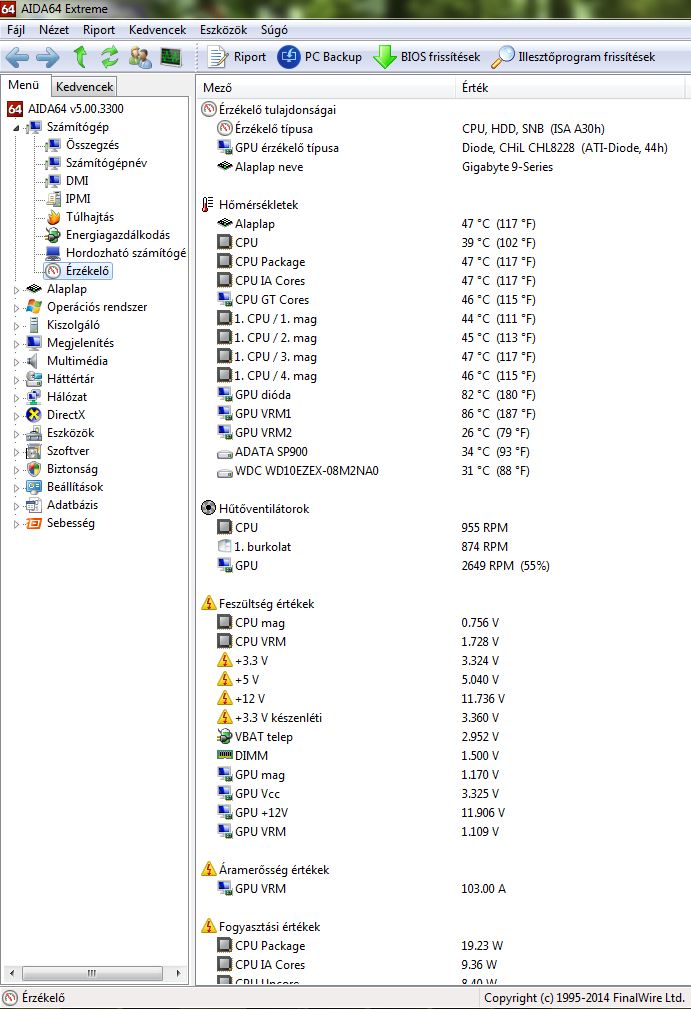Click the DirectX X logo icon
Image resolution: width=691 pixels, height=1009 pixels.
point(34,415)
